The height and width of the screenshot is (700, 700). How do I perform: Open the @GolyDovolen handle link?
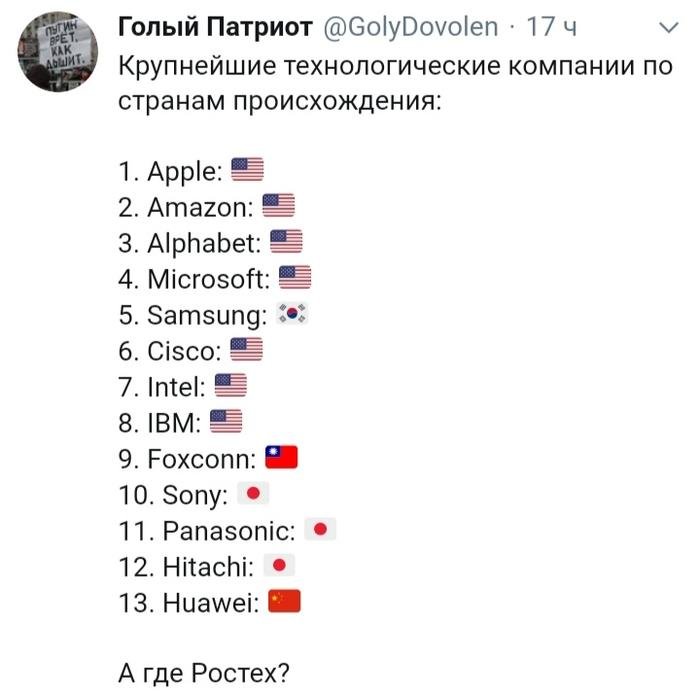tap(410, 28)
